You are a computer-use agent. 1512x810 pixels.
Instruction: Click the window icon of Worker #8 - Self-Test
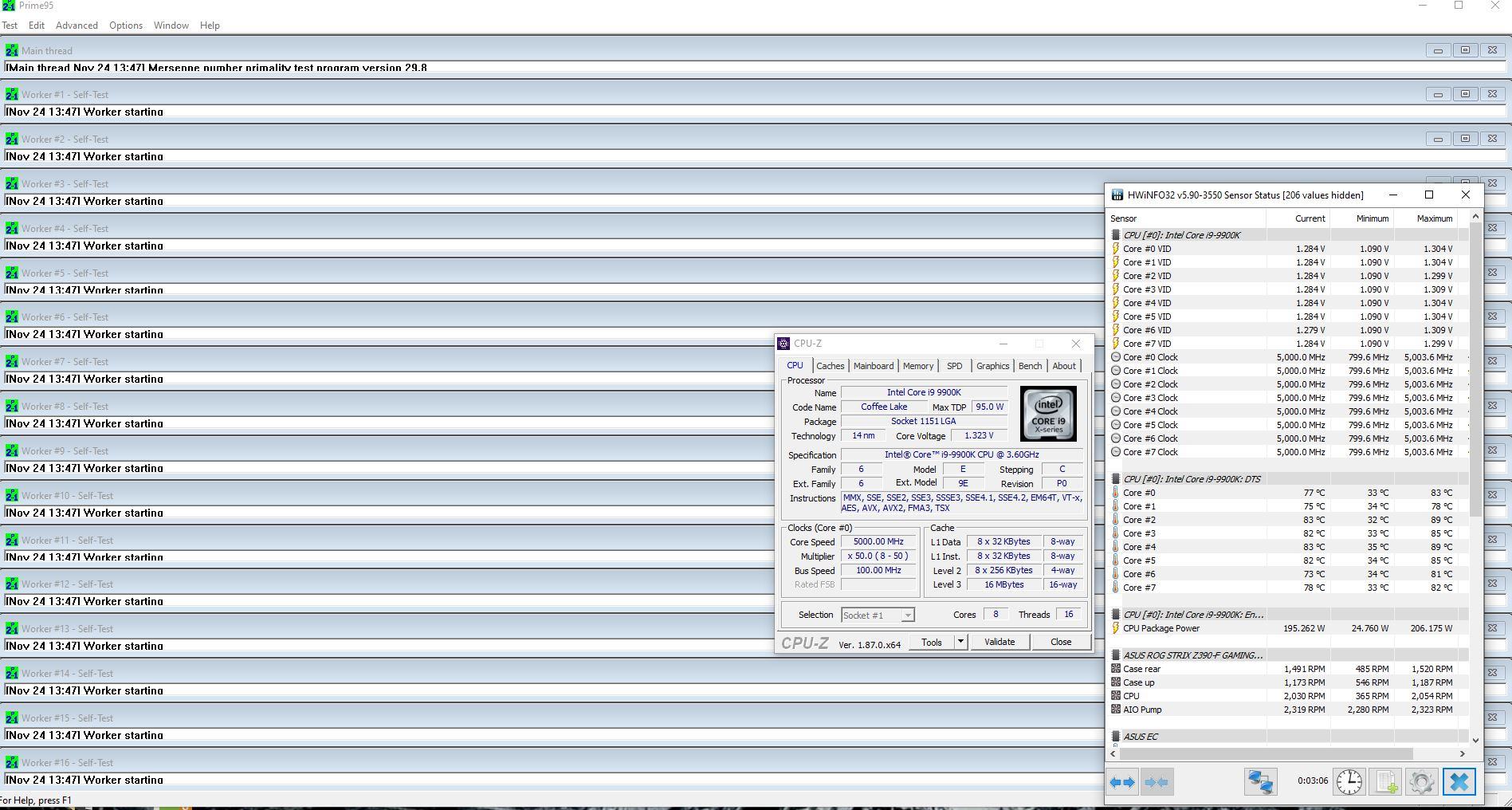pos(11,406)
